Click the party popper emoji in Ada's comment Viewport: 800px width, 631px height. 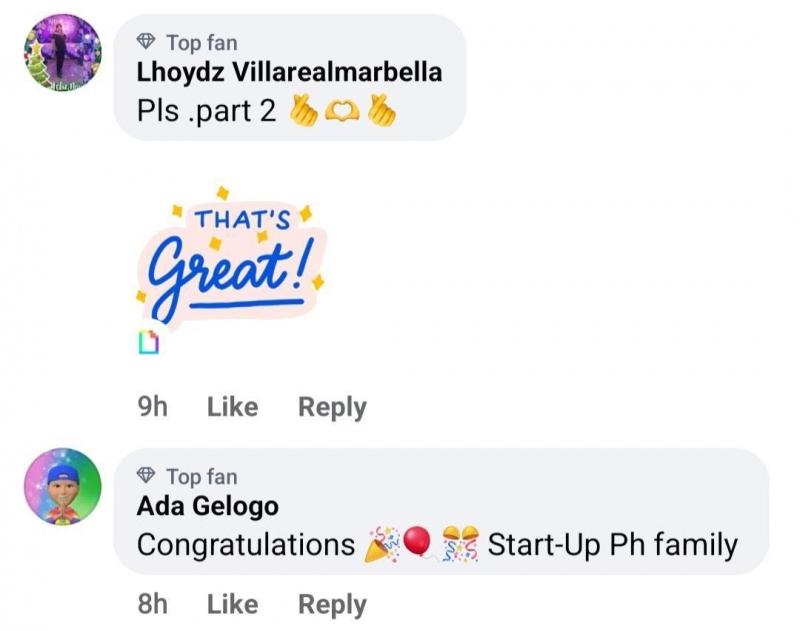[381, 546]
